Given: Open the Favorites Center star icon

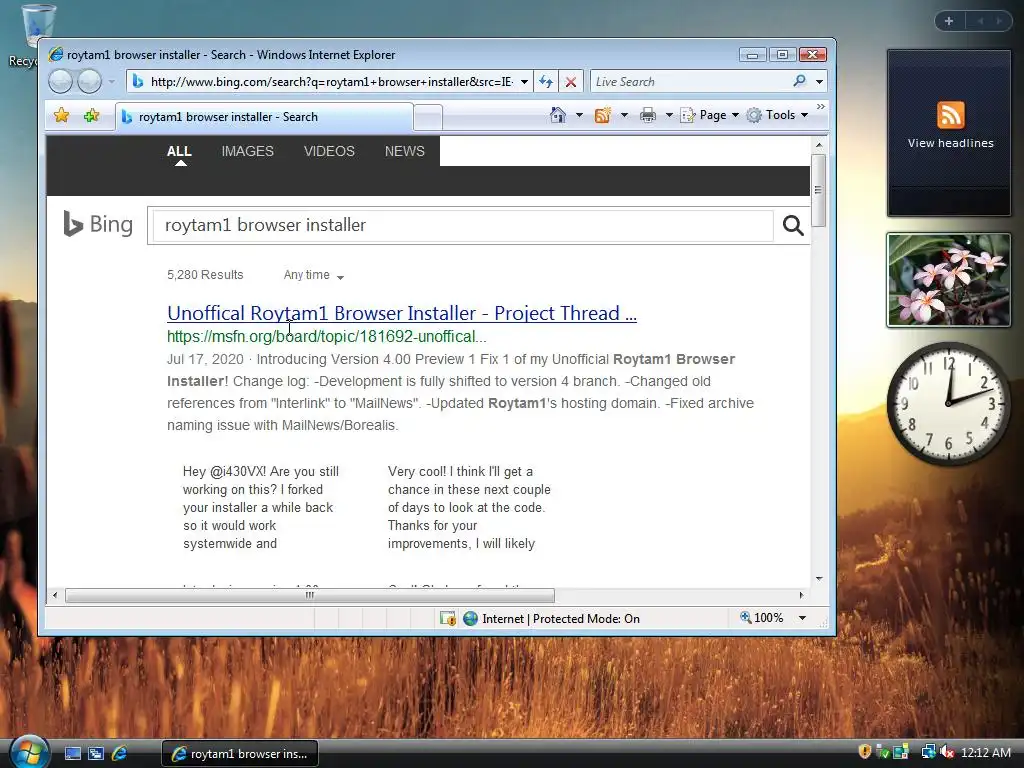Looking at the screenshot, I should (x=61, y=116).
